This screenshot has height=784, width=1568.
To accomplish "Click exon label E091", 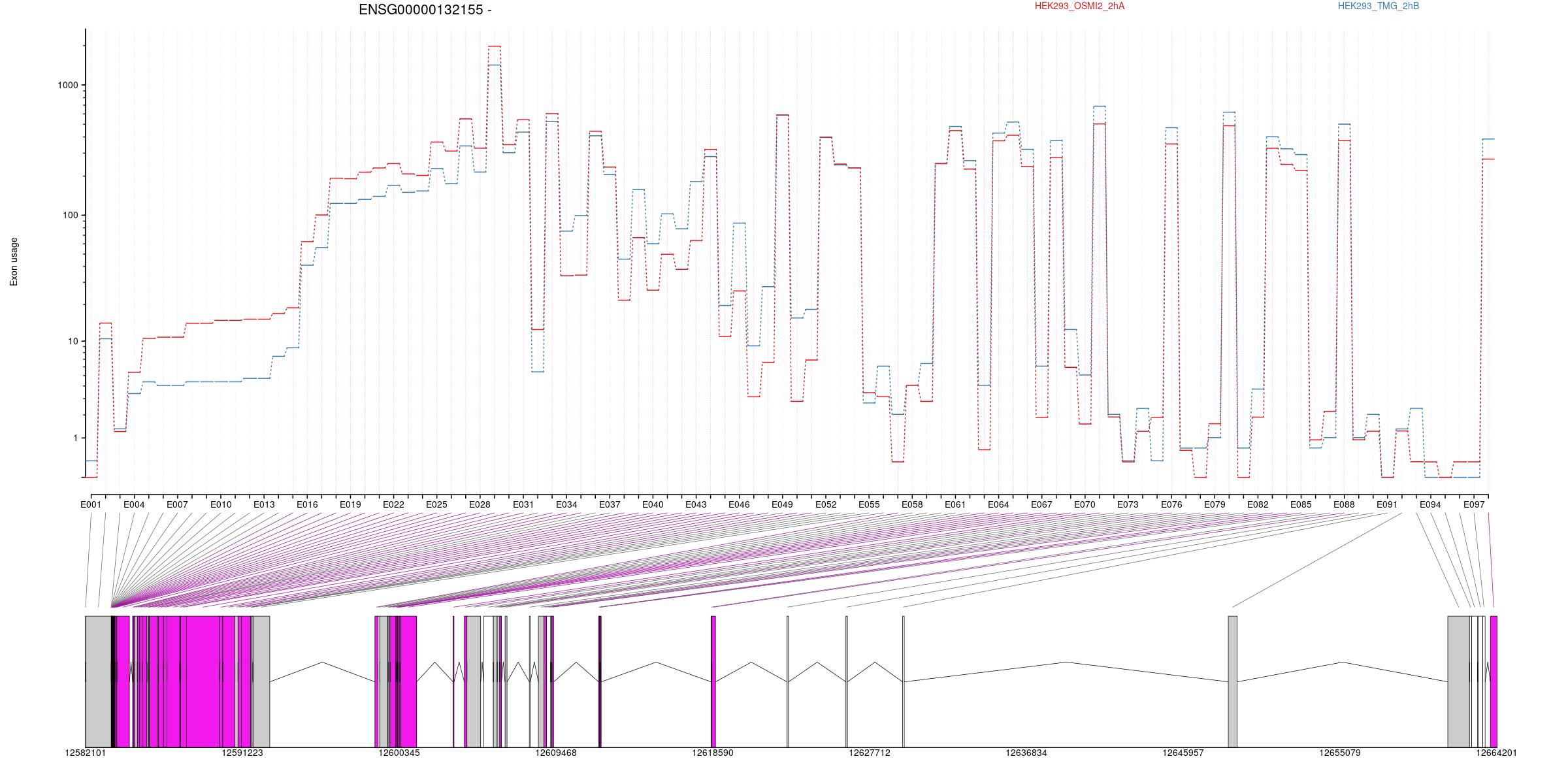I will tap(1387, 504).
